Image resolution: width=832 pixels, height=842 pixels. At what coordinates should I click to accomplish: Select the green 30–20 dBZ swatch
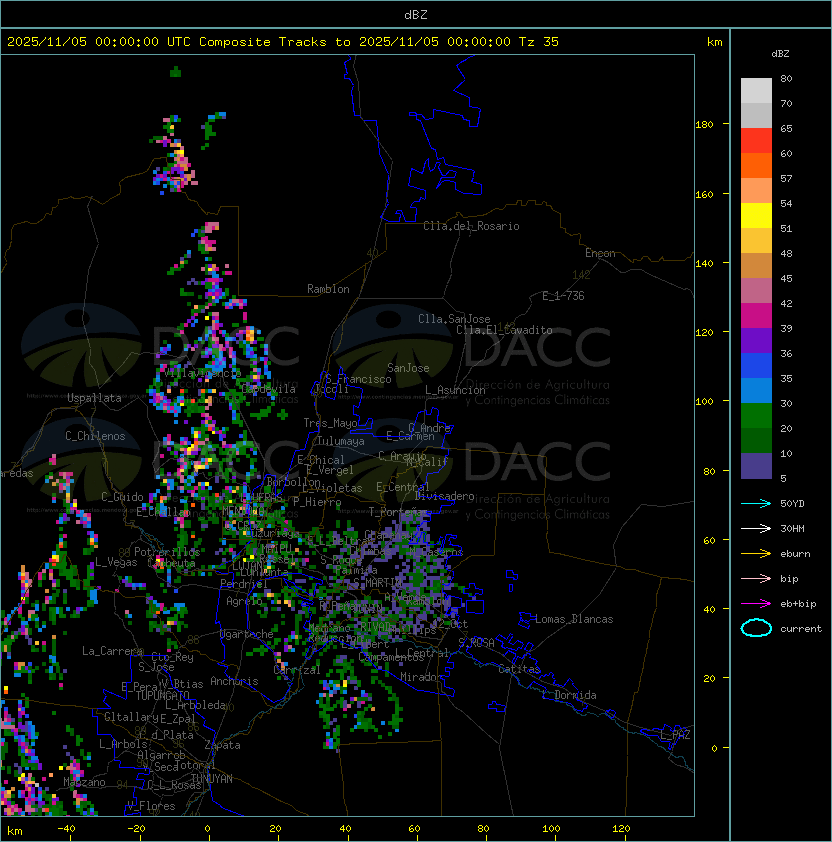756,416
